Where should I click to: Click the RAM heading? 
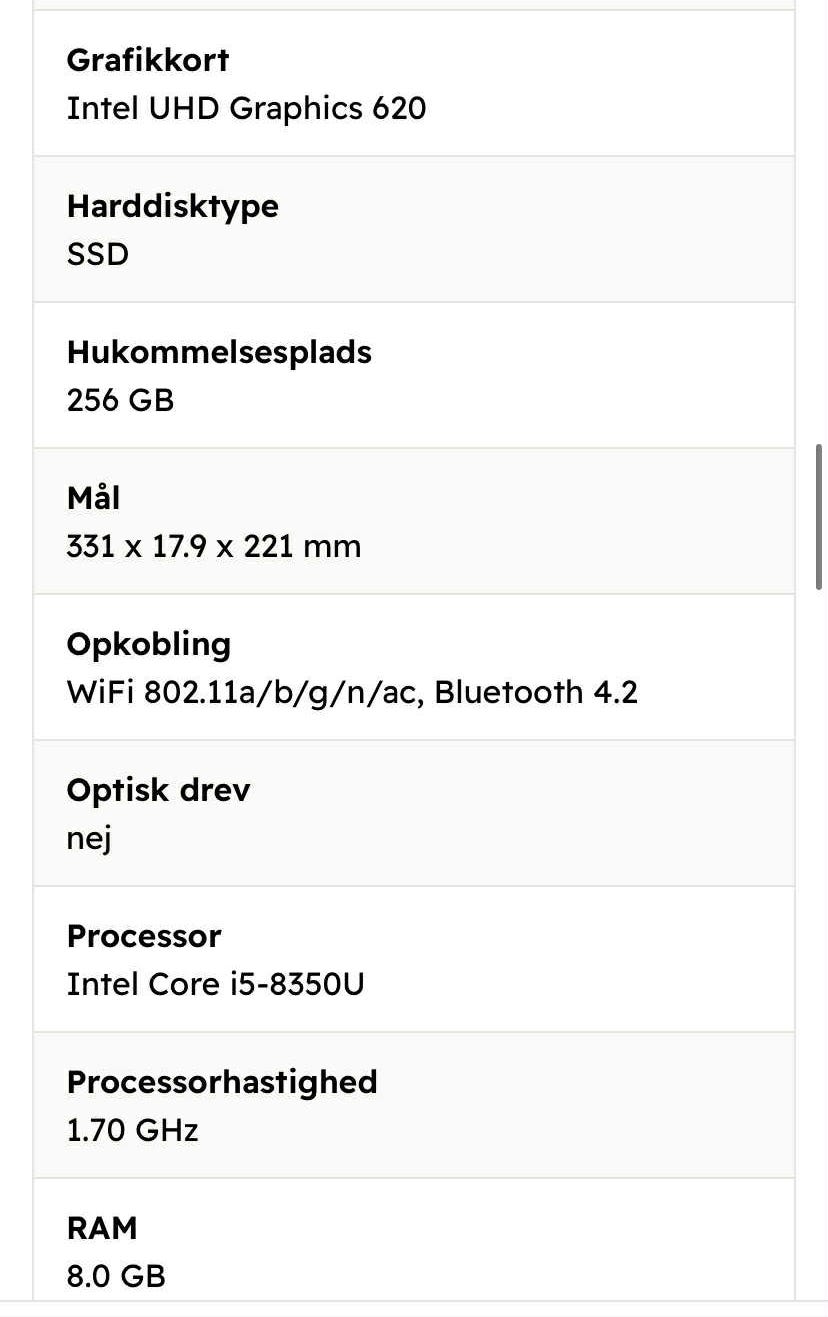(x=102, y=1228)
